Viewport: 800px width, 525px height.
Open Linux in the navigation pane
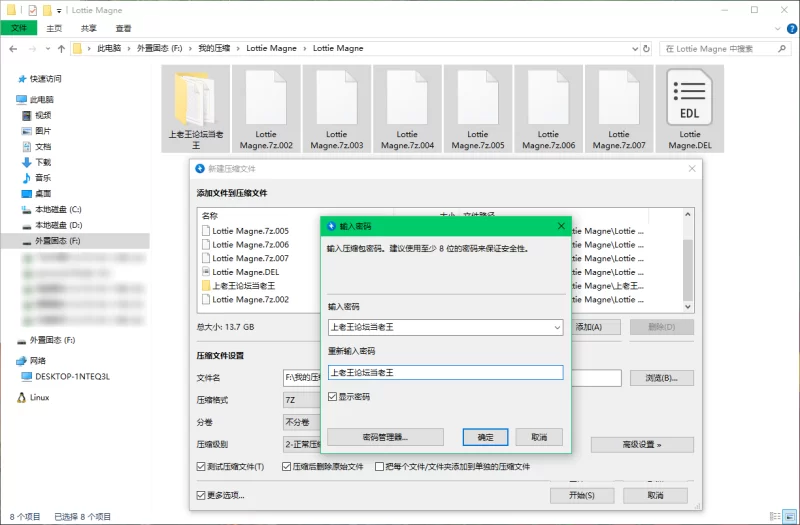(39, 397)
